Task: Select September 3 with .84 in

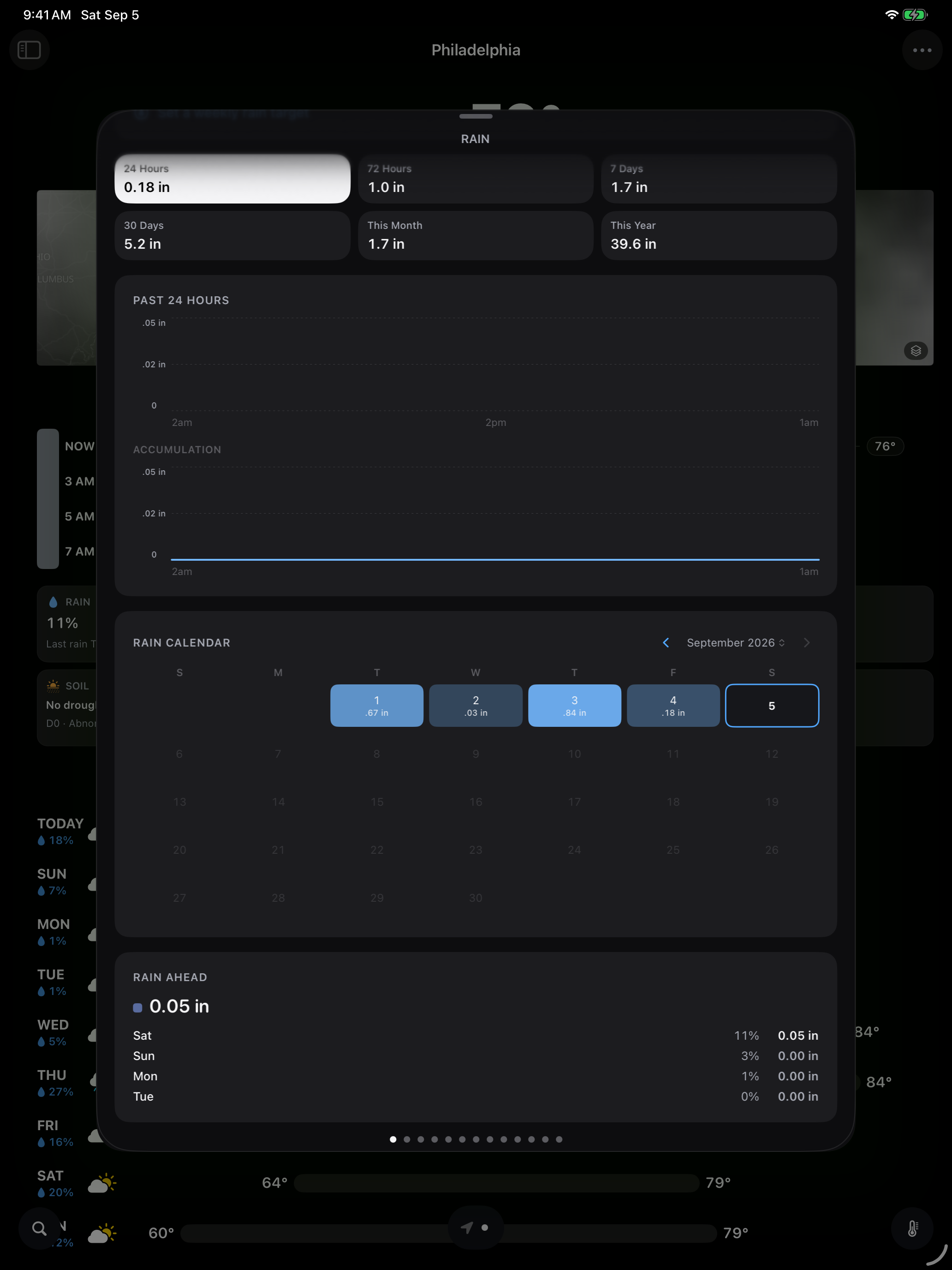Action: [x=574, y=706]
